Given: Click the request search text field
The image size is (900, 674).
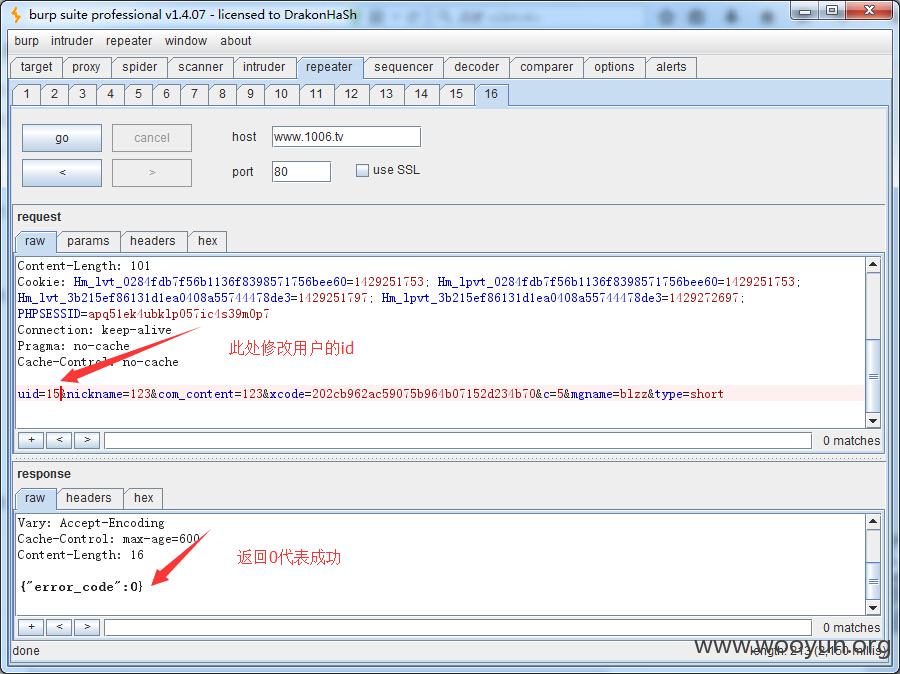Looking at the screenshot, I should pos(457,440).
